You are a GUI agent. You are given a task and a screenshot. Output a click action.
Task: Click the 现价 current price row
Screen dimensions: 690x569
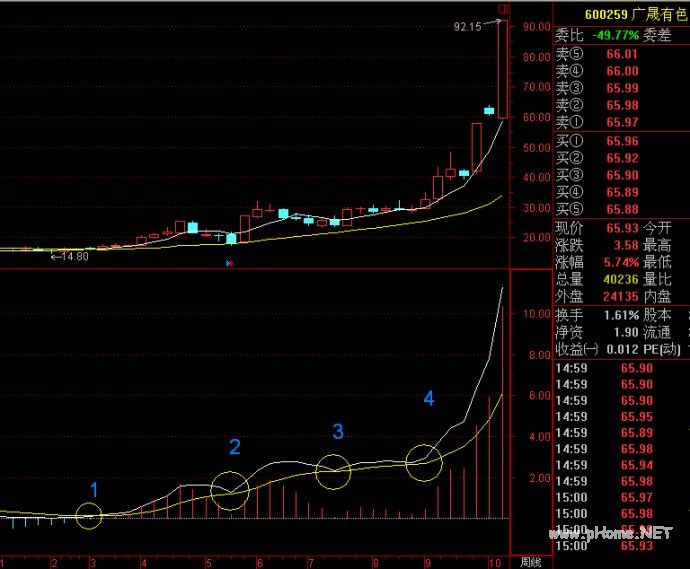[597, 228]
